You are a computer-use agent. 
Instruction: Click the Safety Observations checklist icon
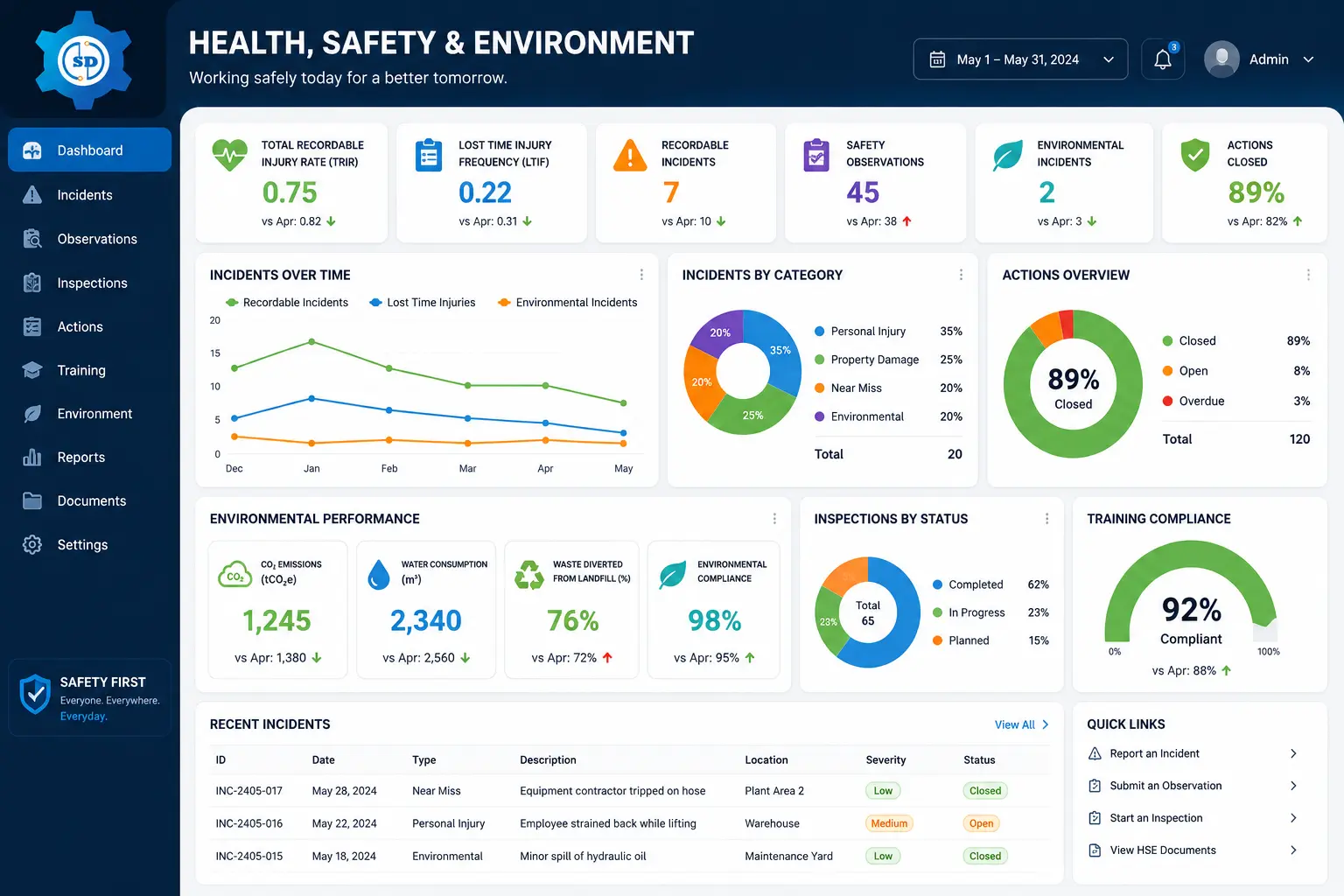(x=816, y=155)
